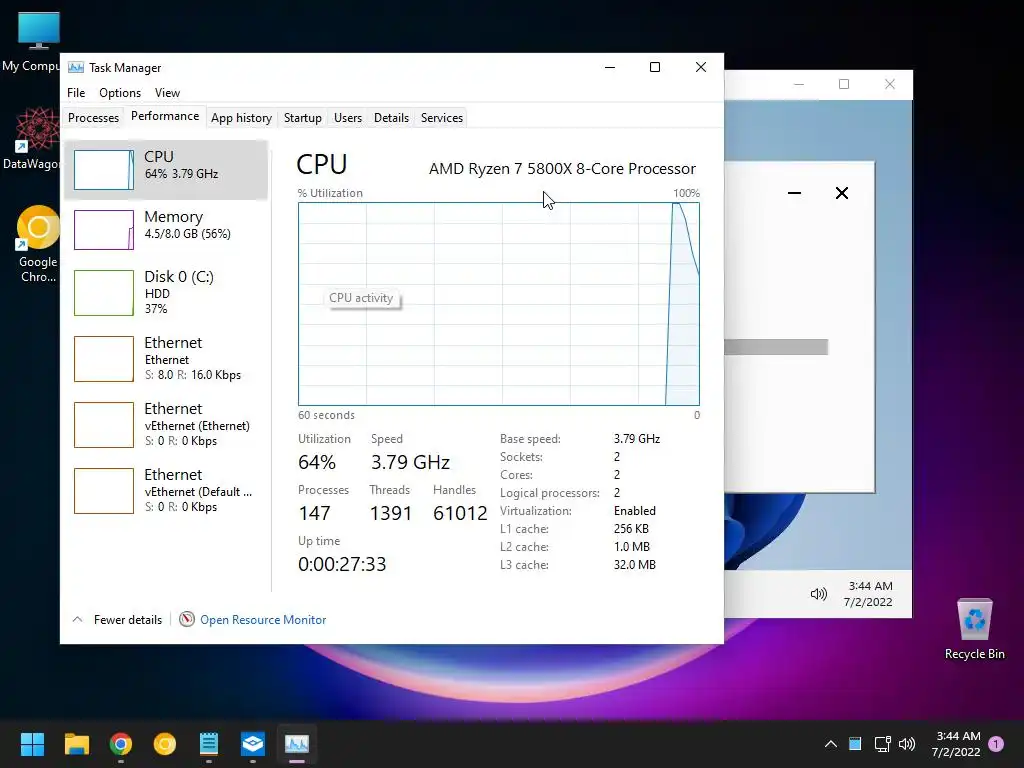
Task: Open the File menu in Task Manager
Action: click(x=76, y=93)
